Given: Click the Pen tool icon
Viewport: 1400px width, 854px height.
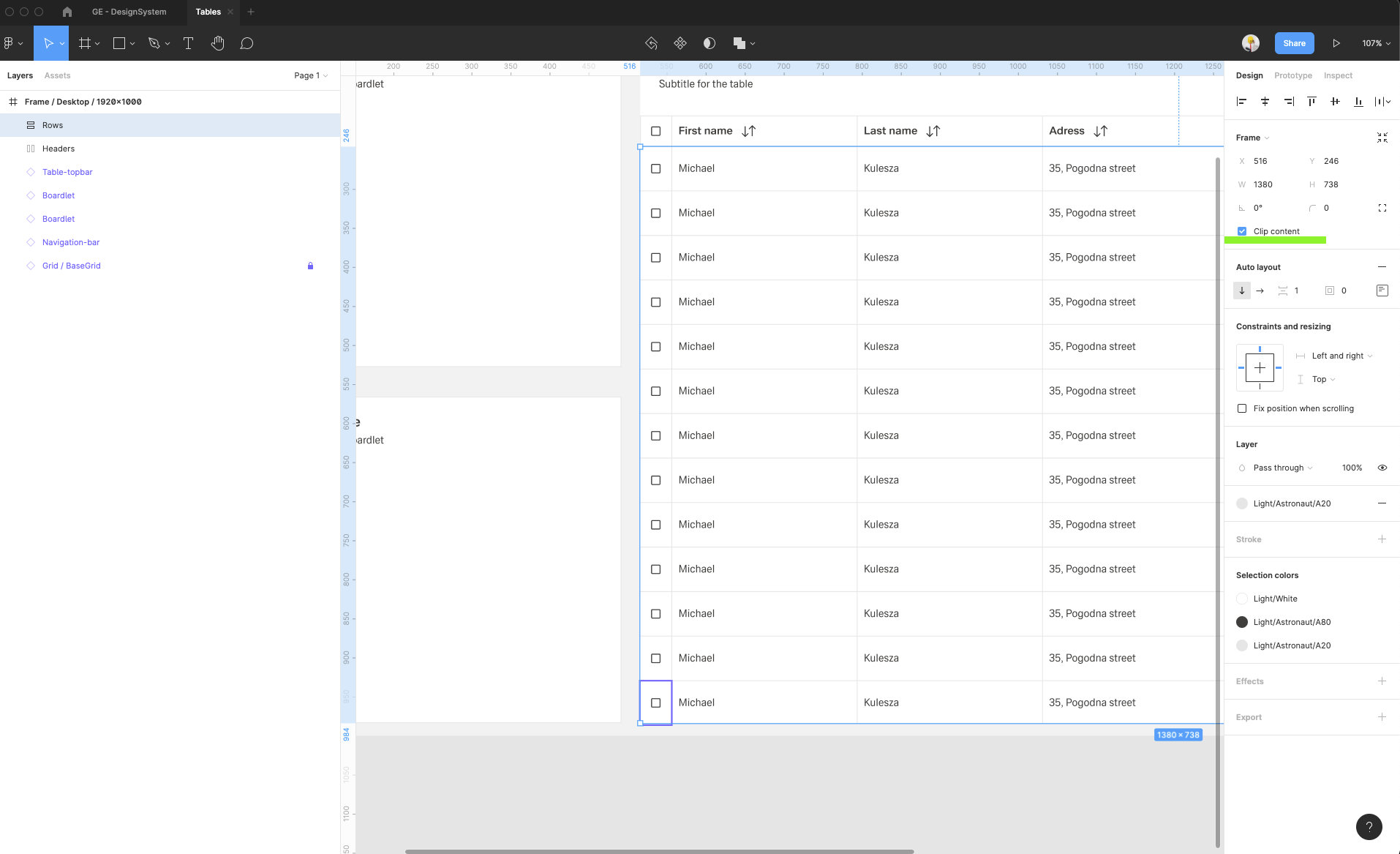Looking at the screenshot, I should click(154, 43).
